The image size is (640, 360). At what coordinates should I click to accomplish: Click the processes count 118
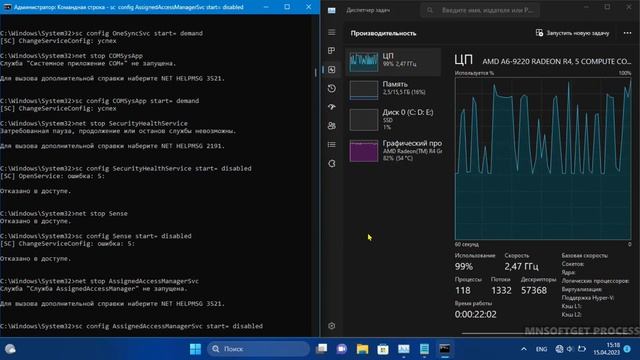(x=462, y=290)
